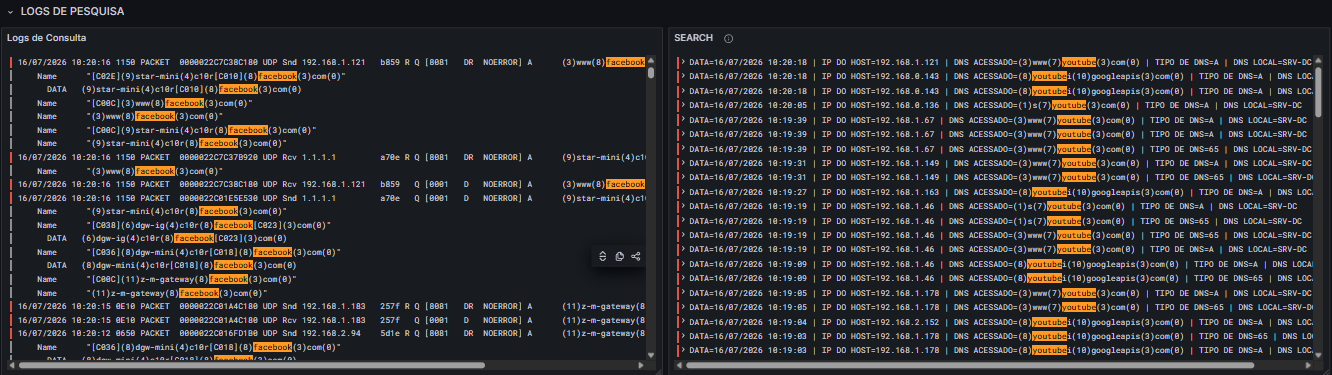Expand the 10:19:04 row for host 192.168.2.152

pos(683,321)
